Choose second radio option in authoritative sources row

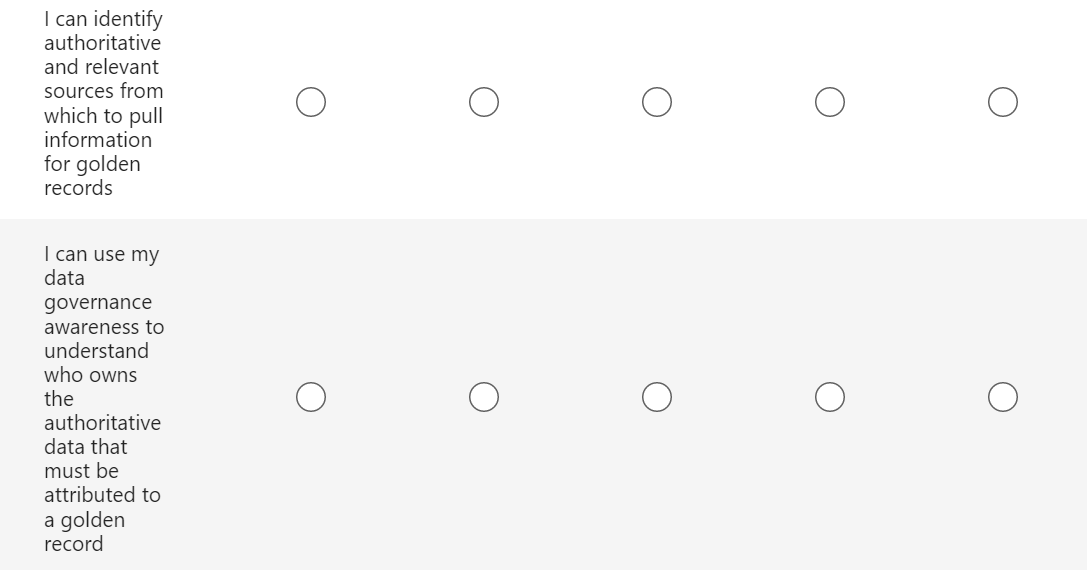tap(484, 102)
